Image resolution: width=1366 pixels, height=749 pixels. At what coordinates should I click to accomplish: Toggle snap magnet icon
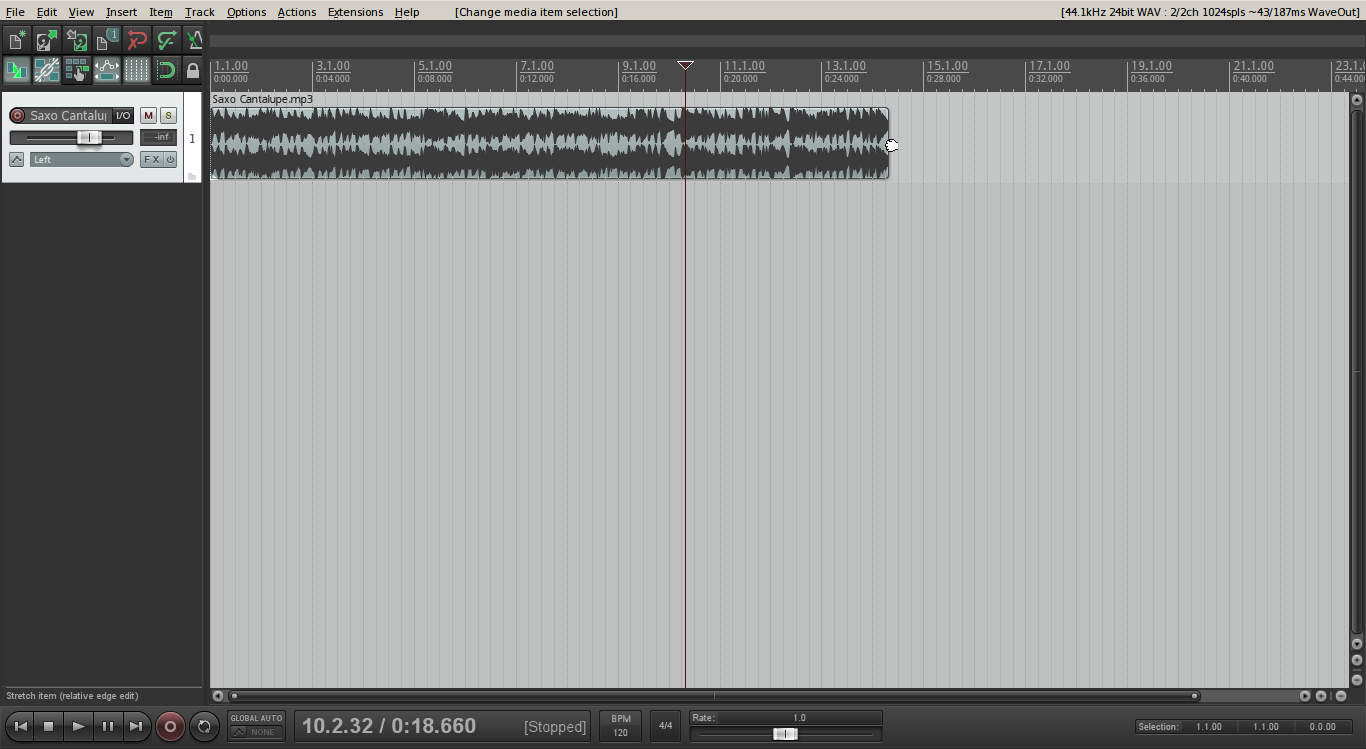[167, 70]
